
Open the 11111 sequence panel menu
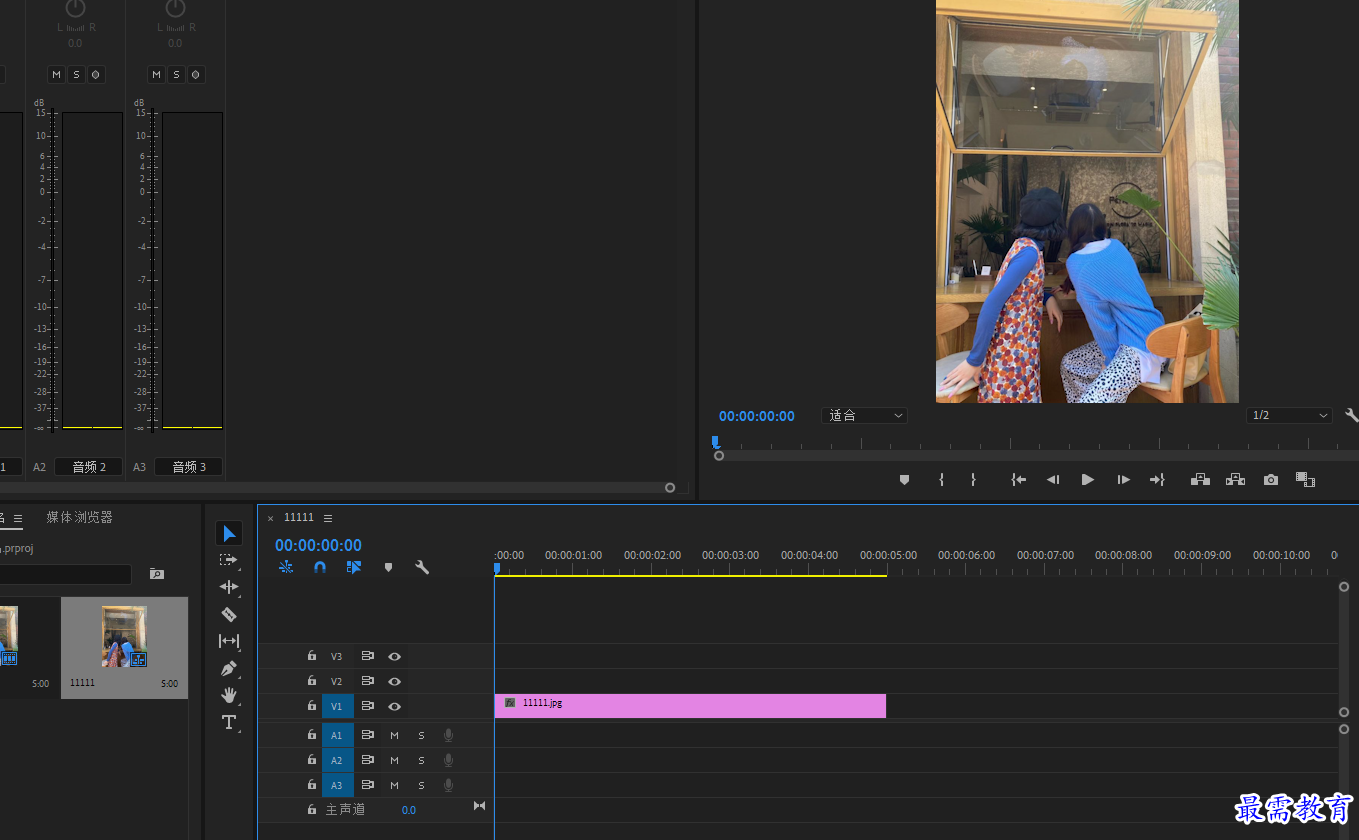(328, 518)
